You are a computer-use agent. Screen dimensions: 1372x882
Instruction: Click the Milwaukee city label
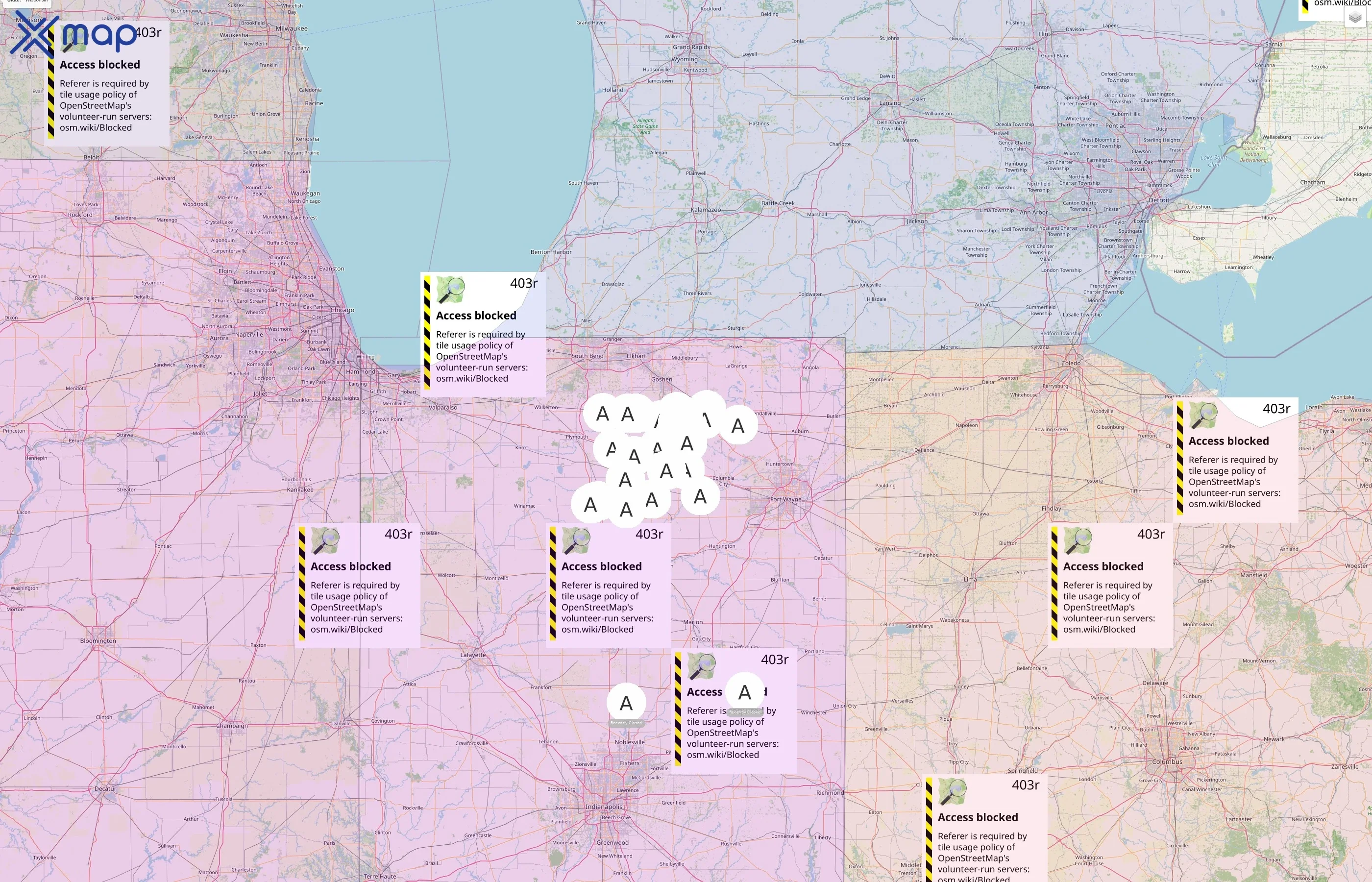click(x=292, y=28)
